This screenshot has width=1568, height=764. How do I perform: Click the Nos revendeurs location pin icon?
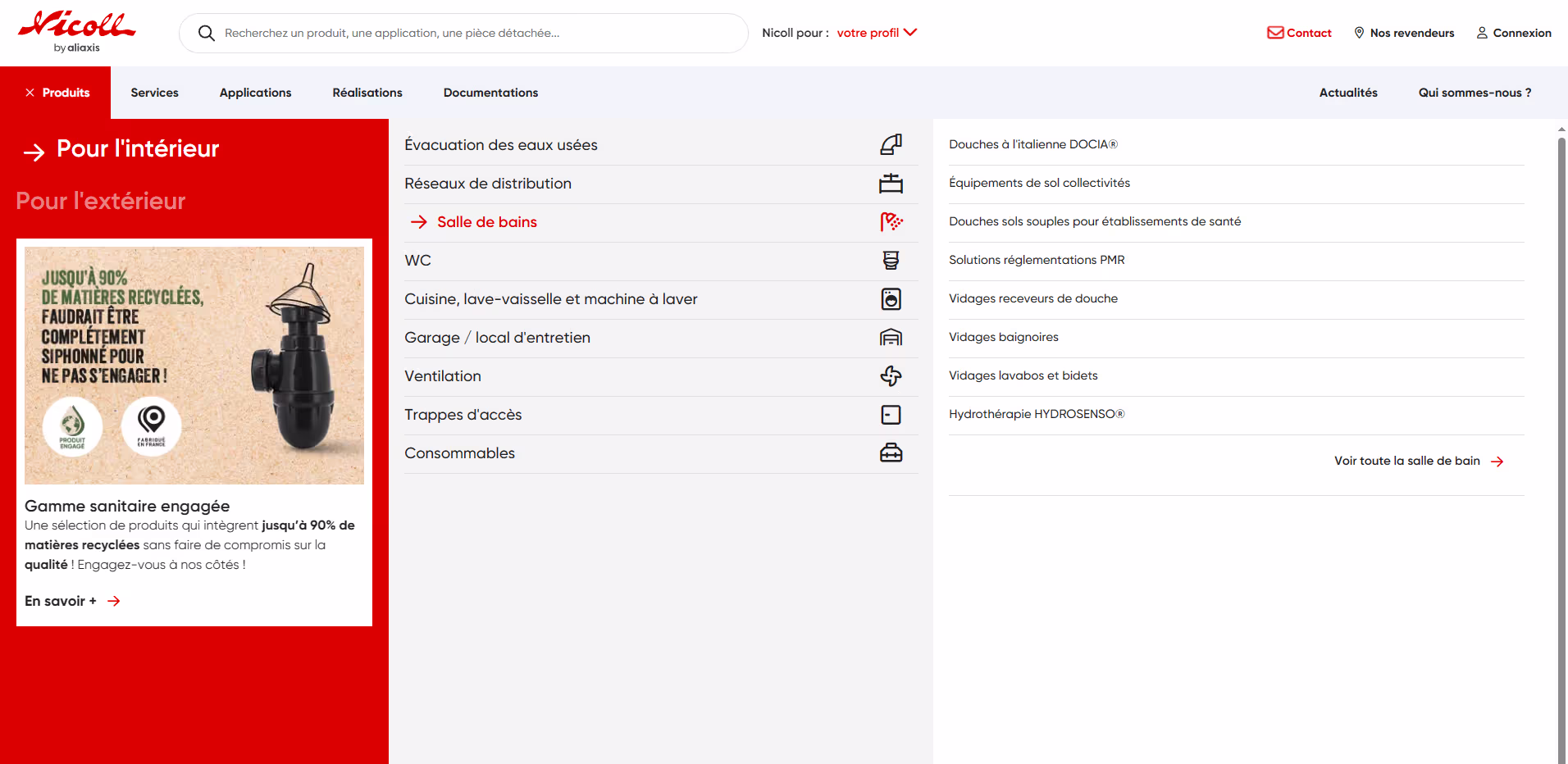click(x=1359, y=33)
